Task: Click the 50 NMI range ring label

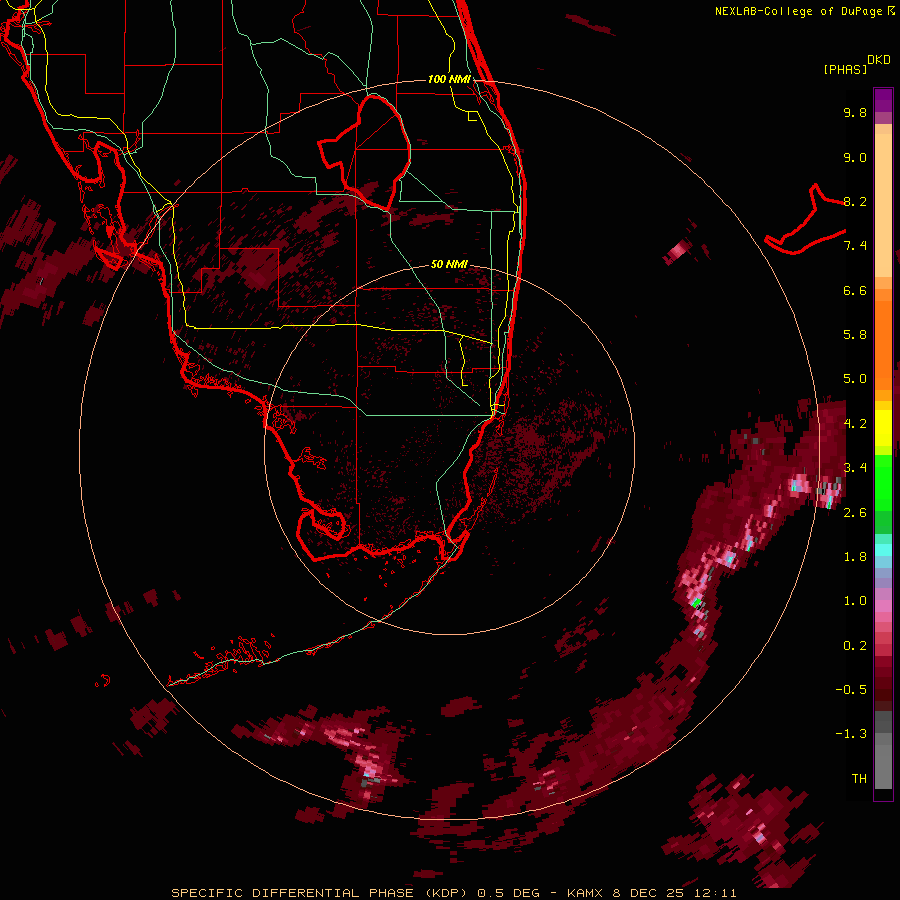Action: 449,264
